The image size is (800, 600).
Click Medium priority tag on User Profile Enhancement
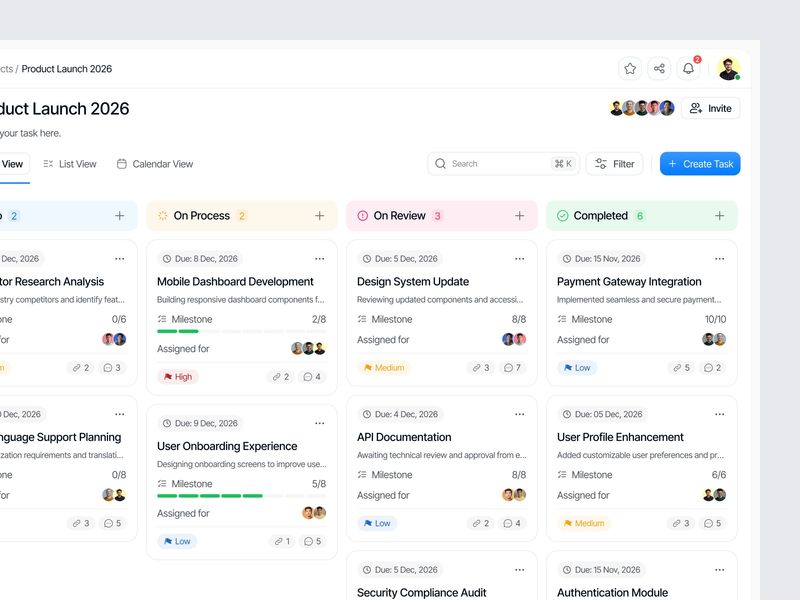coord(584,523)
